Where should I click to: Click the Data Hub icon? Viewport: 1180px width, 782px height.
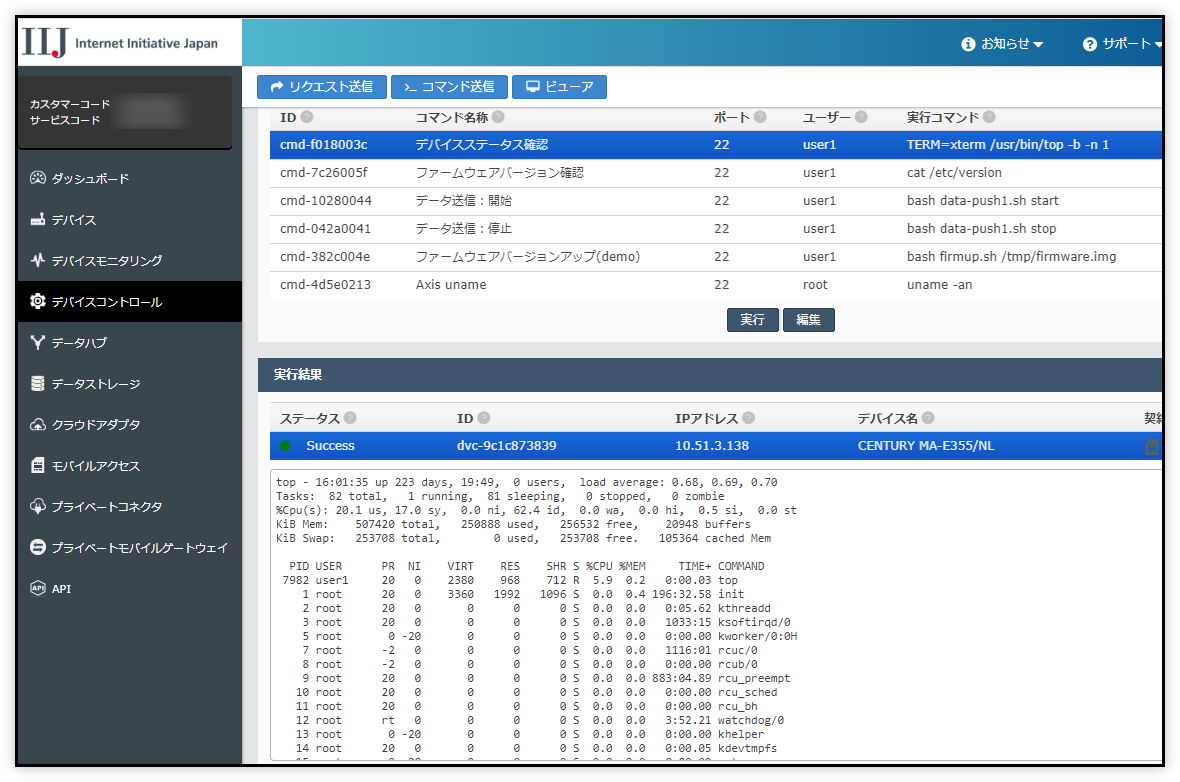point(38,343)
